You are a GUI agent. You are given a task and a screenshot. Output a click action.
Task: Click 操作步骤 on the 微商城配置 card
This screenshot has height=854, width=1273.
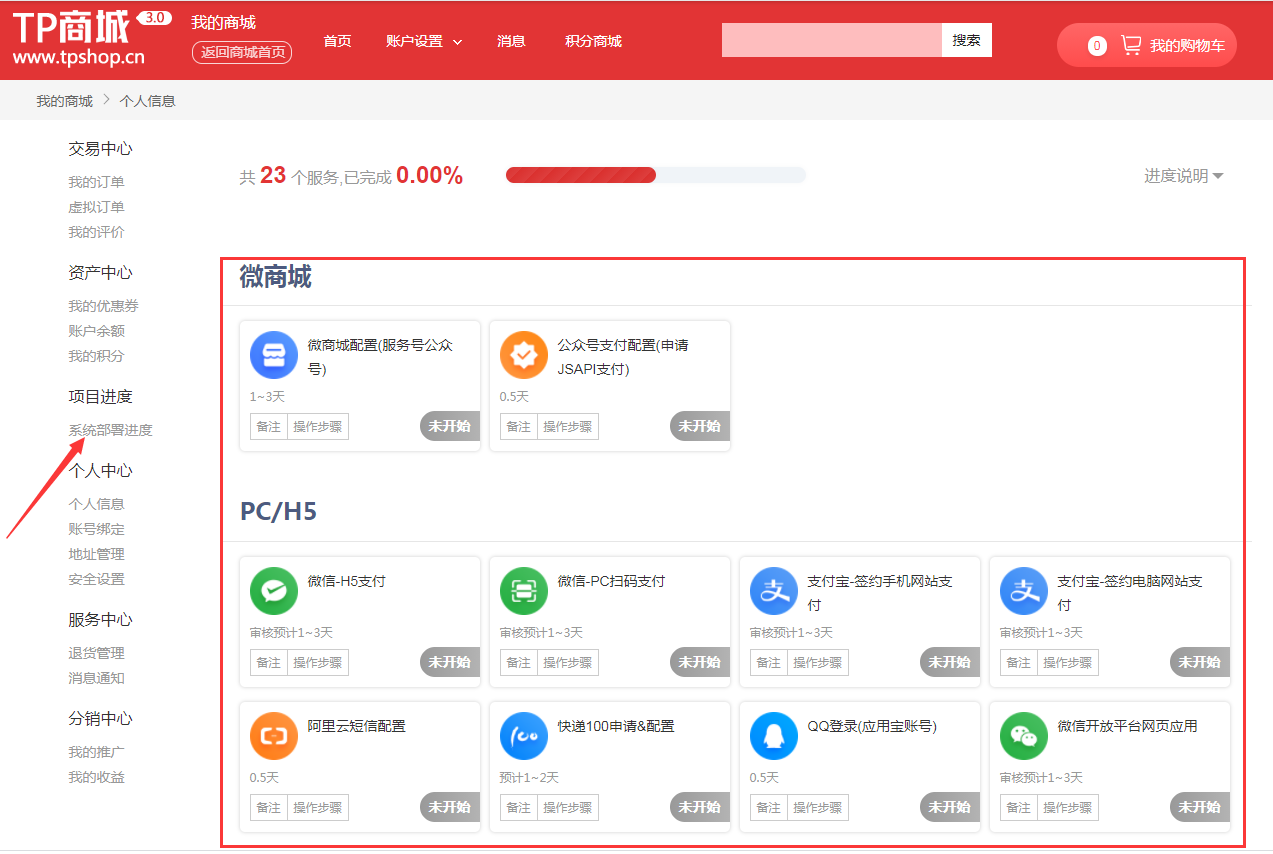(x=317, y=426)
